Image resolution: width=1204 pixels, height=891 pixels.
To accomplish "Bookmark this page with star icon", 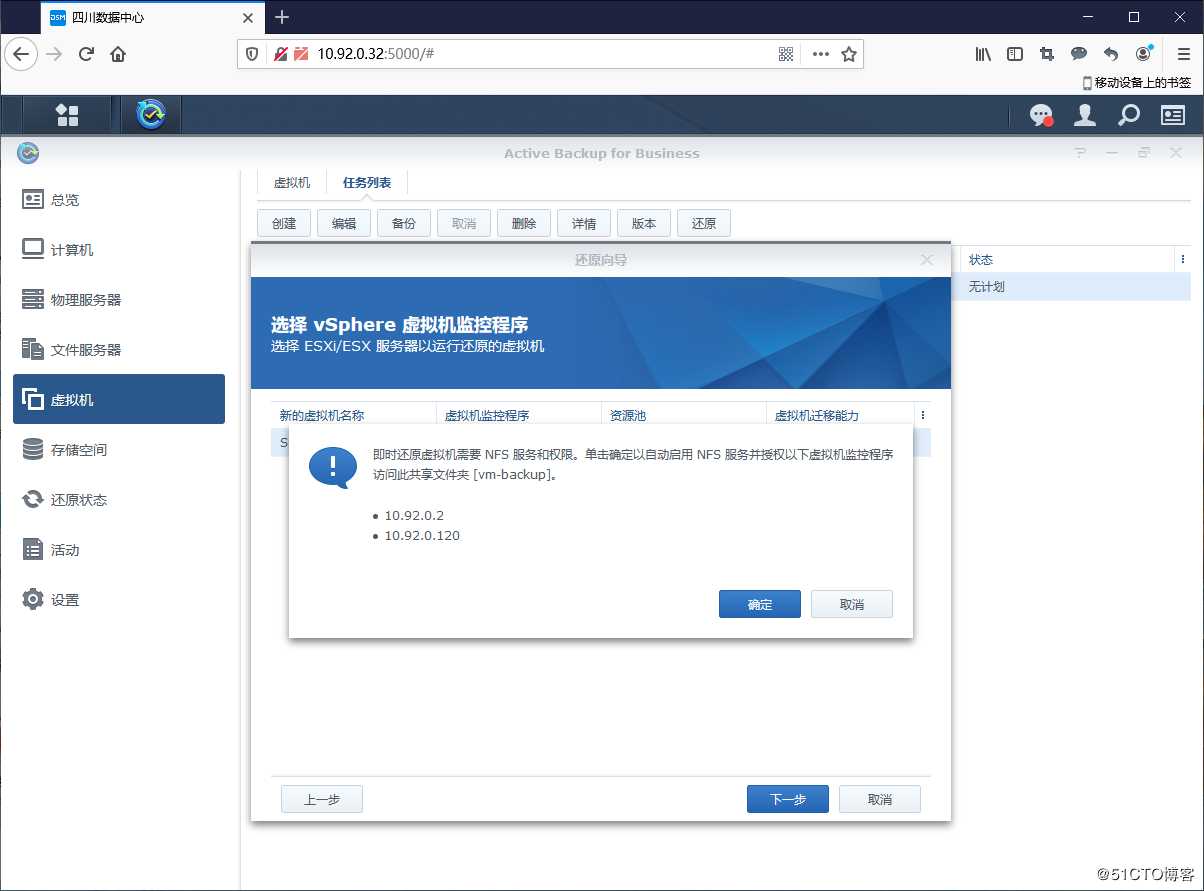I will click(849, 54).
